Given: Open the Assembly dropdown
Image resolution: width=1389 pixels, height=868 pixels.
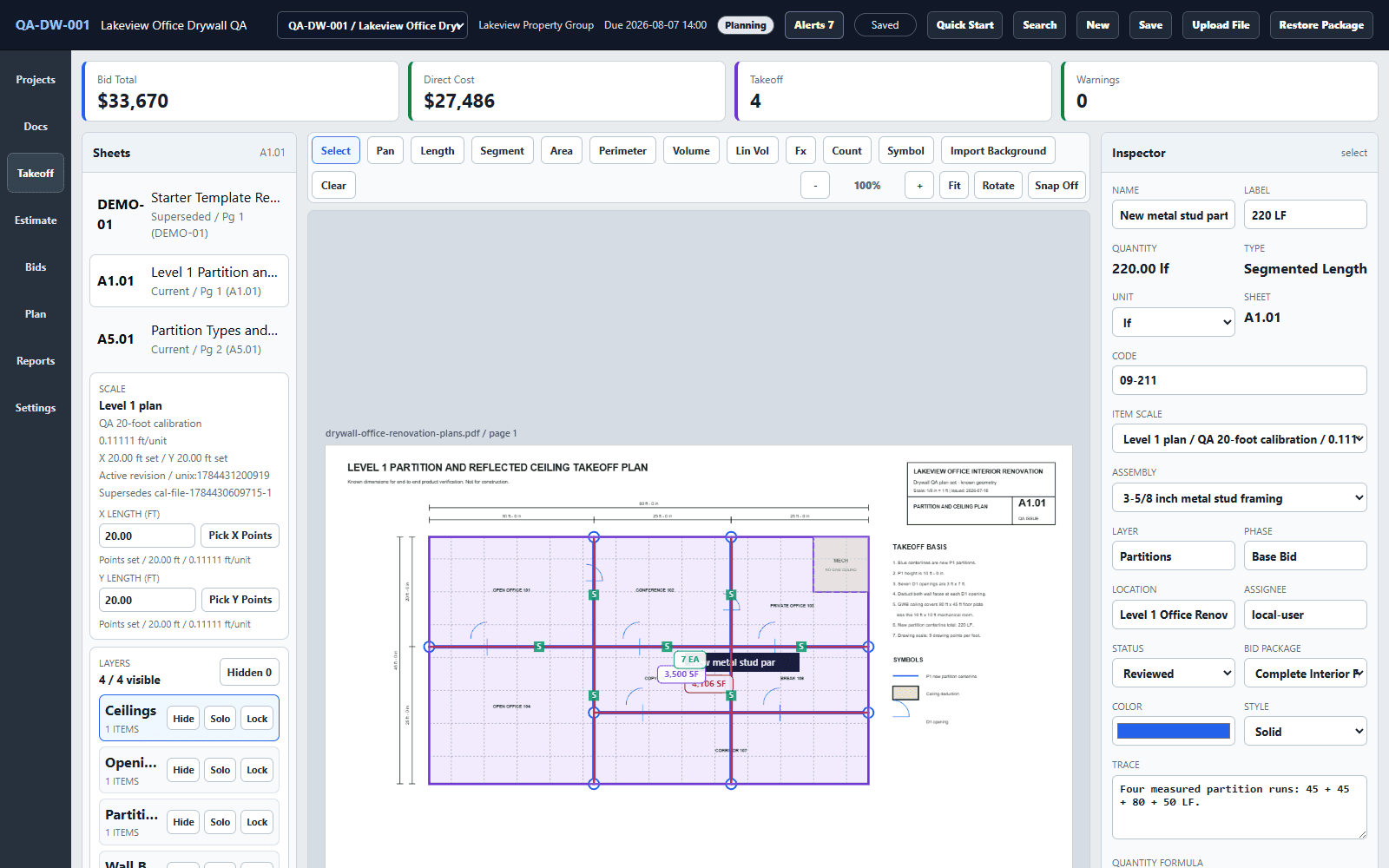Looking at the screenshot, I should point(1240,498).
